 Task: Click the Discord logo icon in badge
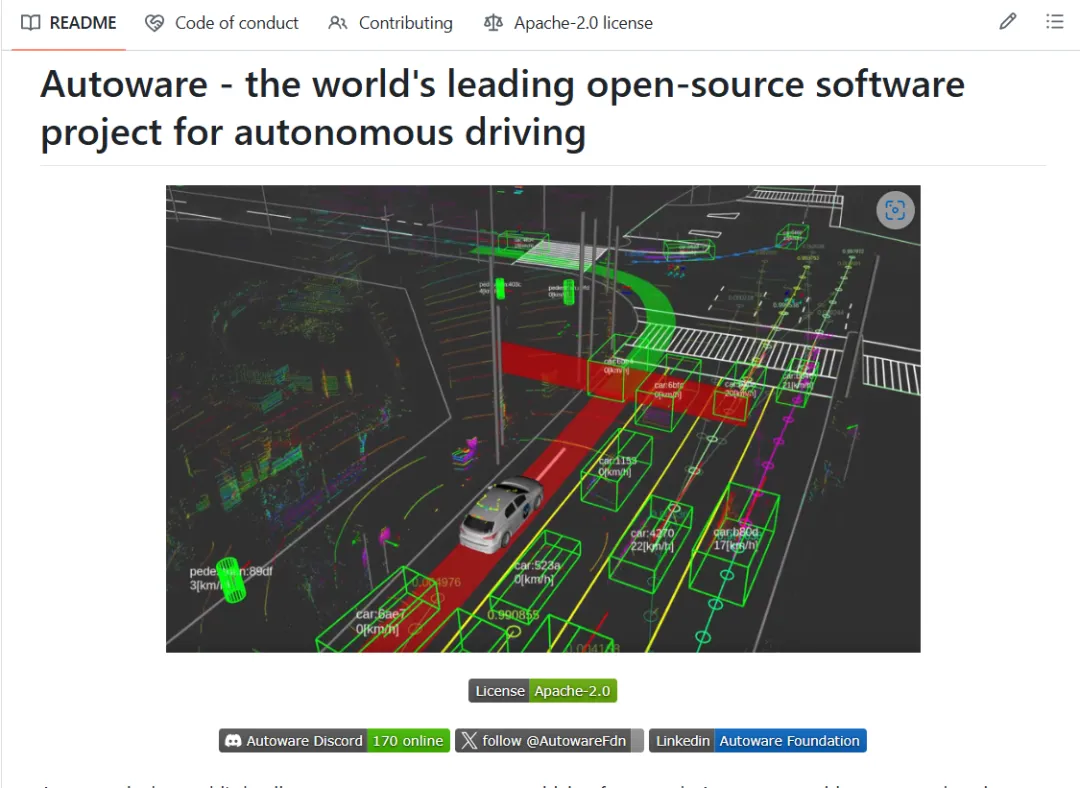[x=233, y=741]
